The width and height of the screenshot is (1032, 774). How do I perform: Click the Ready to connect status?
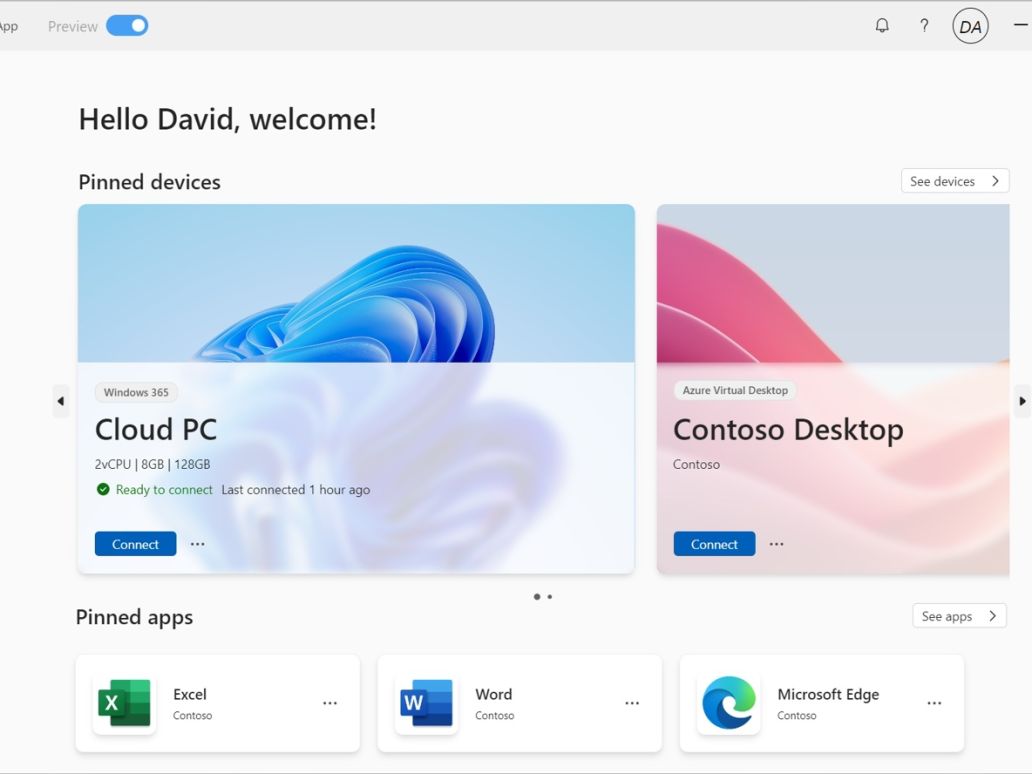pos(164,490)
